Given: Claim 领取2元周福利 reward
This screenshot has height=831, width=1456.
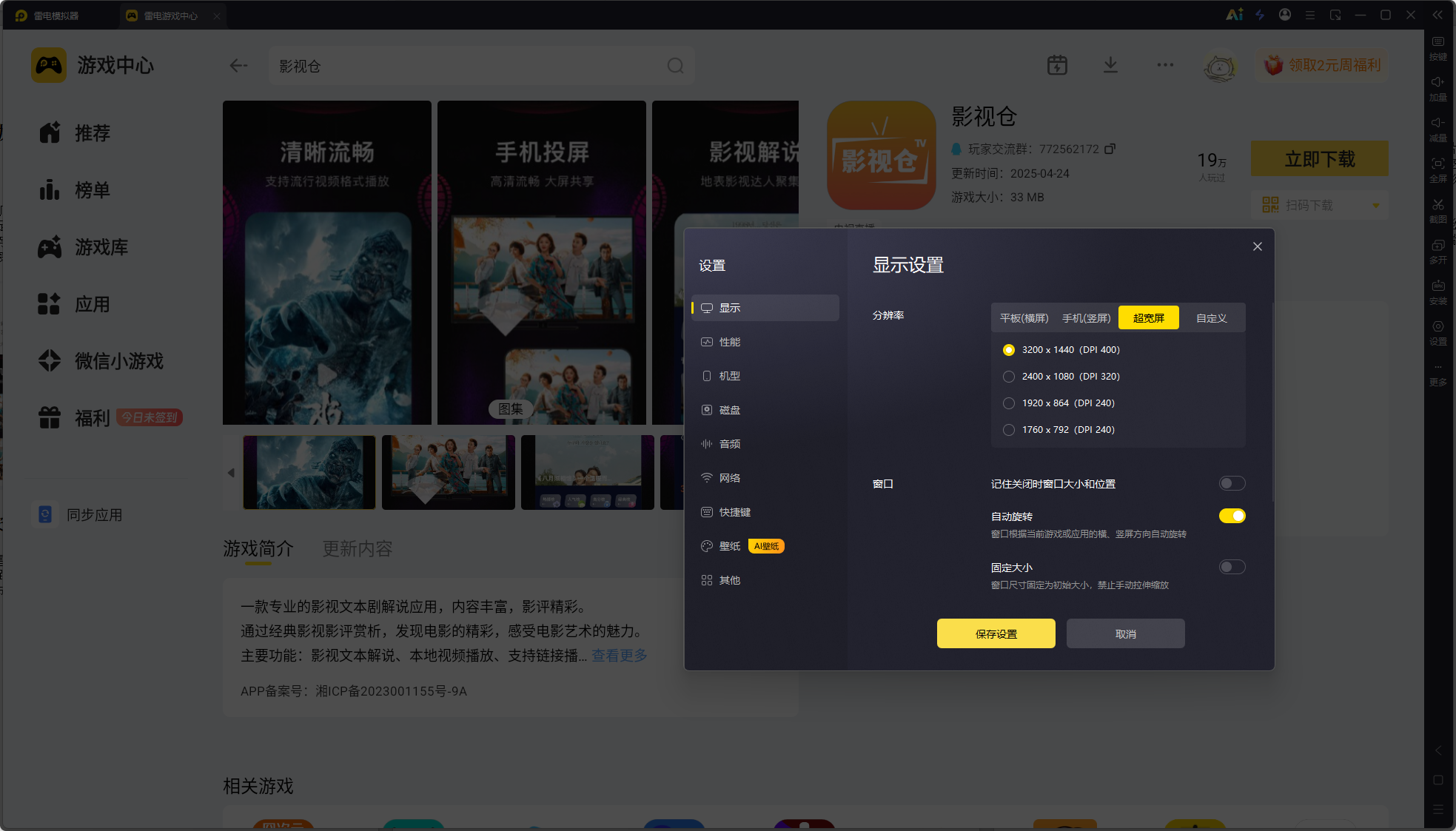Looking at the screenshot, I should pos(1322,65).
